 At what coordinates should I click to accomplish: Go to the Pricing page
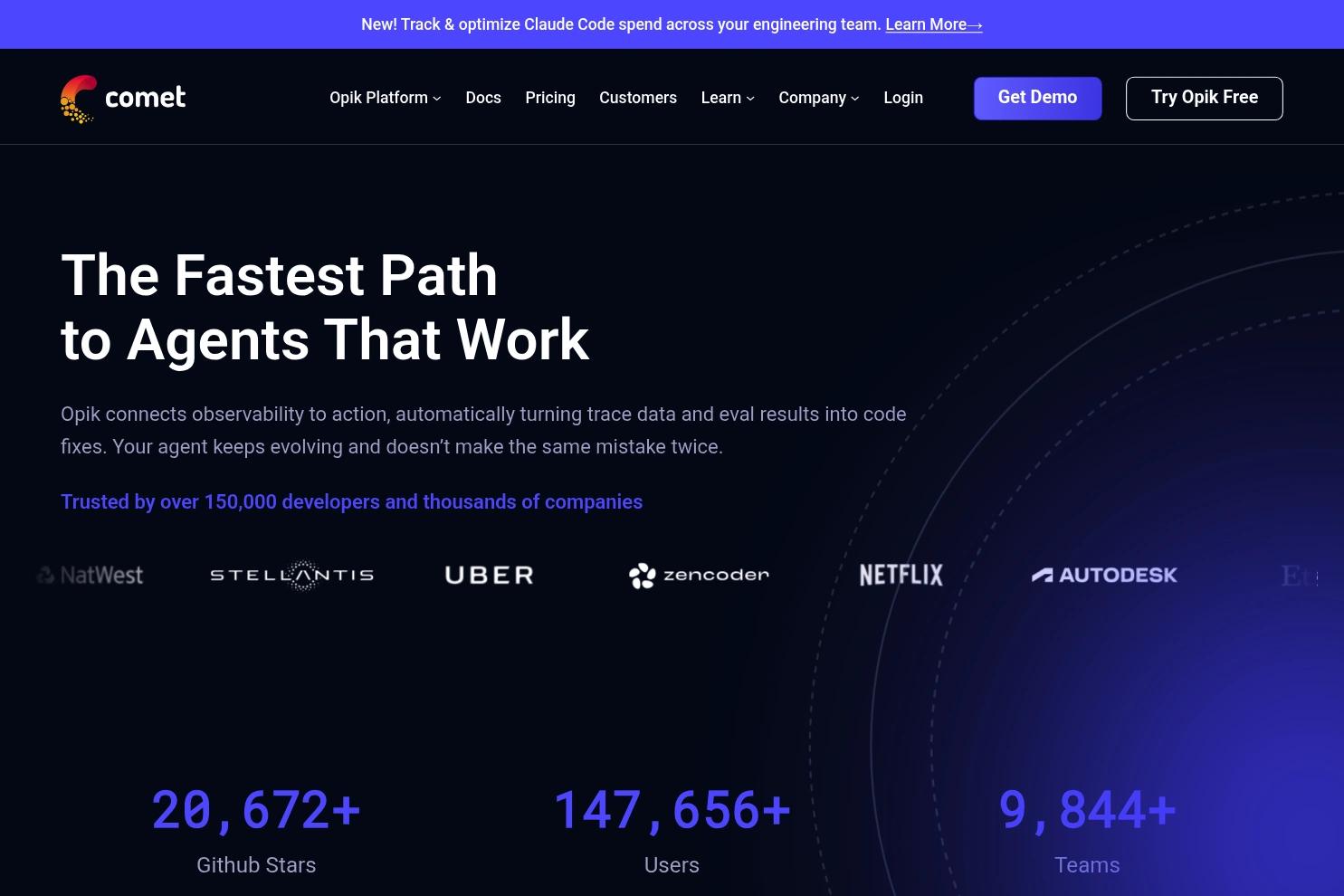point(550,98)
